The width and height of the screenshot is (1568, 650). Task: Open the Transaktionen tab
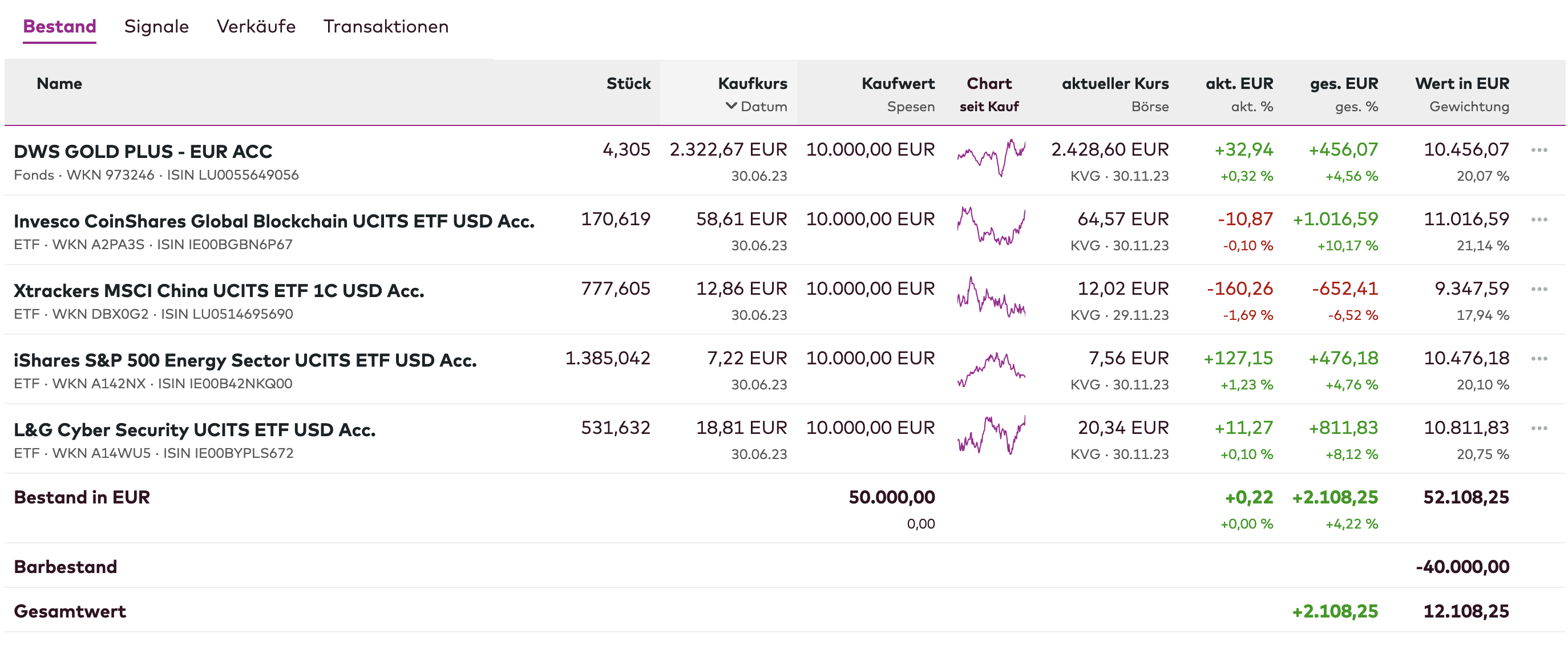tap(385, 27)
